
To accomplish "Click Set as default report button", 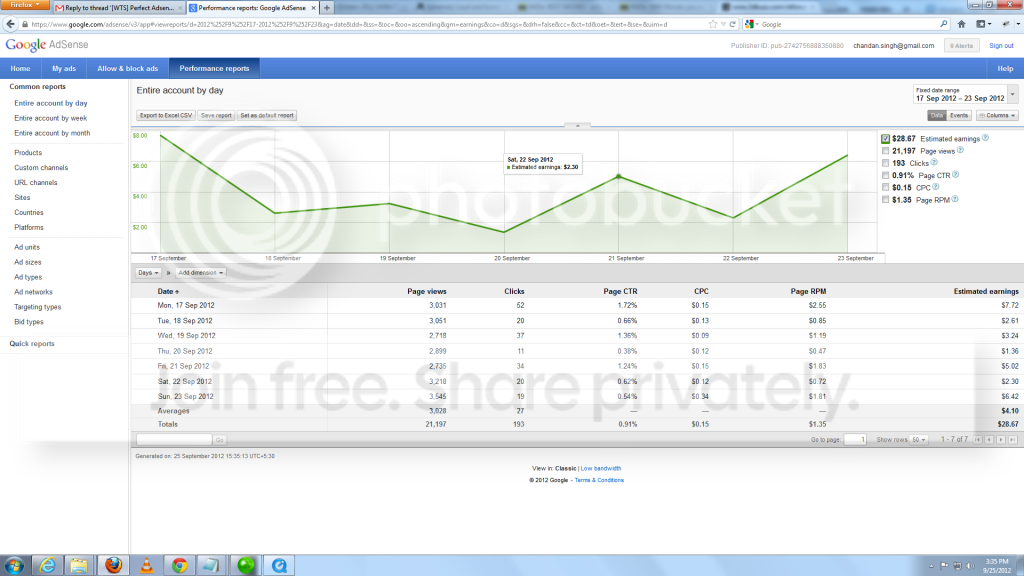I will [267, 116].
